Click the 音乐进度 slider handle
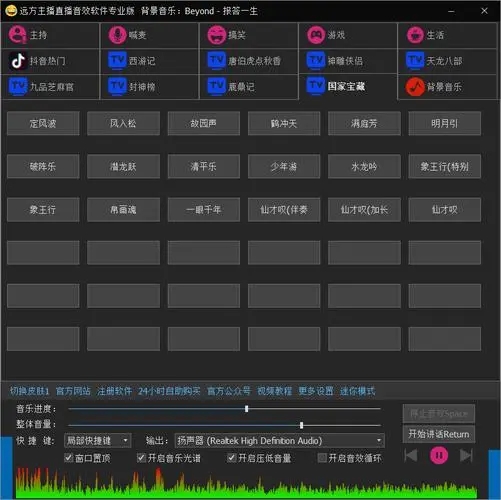The height and width of the screenshot is (500, 501). click(246, 409)
